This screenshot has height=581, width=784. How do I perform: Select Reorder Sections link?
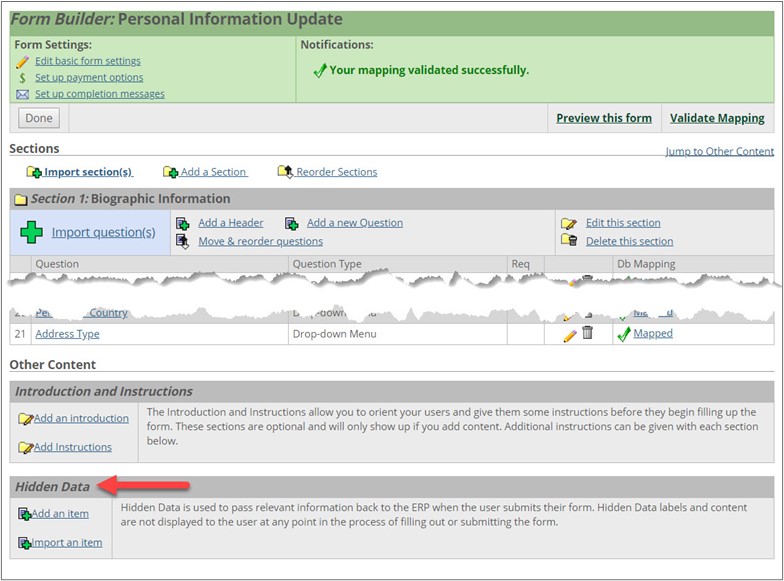tap(336, 172)
